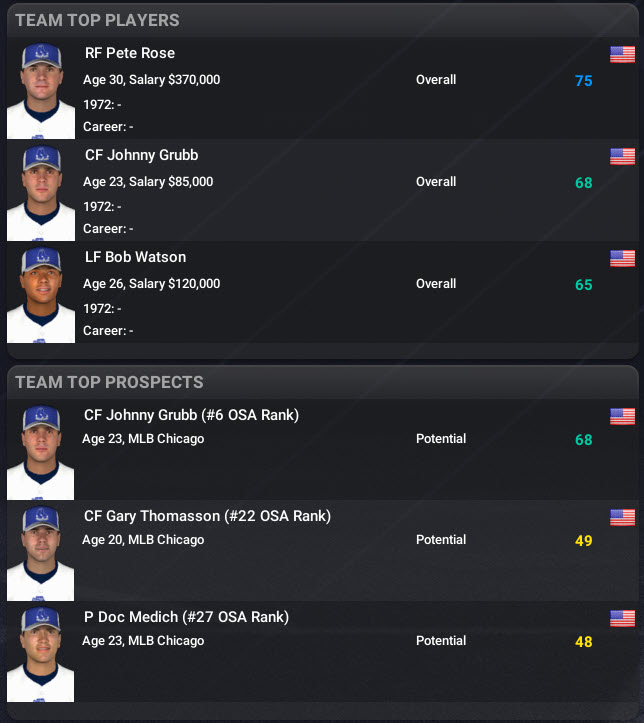This screenshot has height=723, width=644.
Task: Click Bob Watson's overall rating 65
Action: tap(584, 284)
